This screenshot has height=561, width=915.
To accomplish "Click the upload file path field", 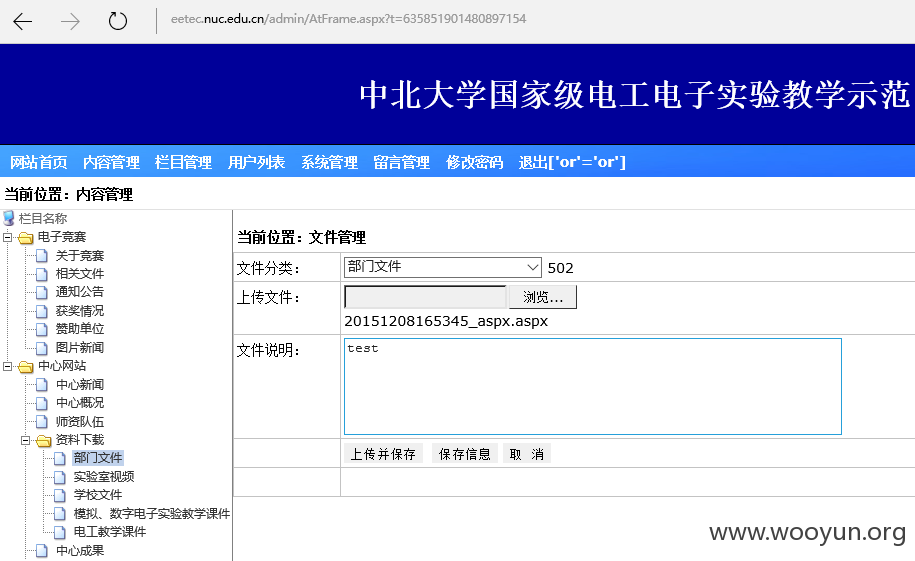I will (x=425, y=297).
